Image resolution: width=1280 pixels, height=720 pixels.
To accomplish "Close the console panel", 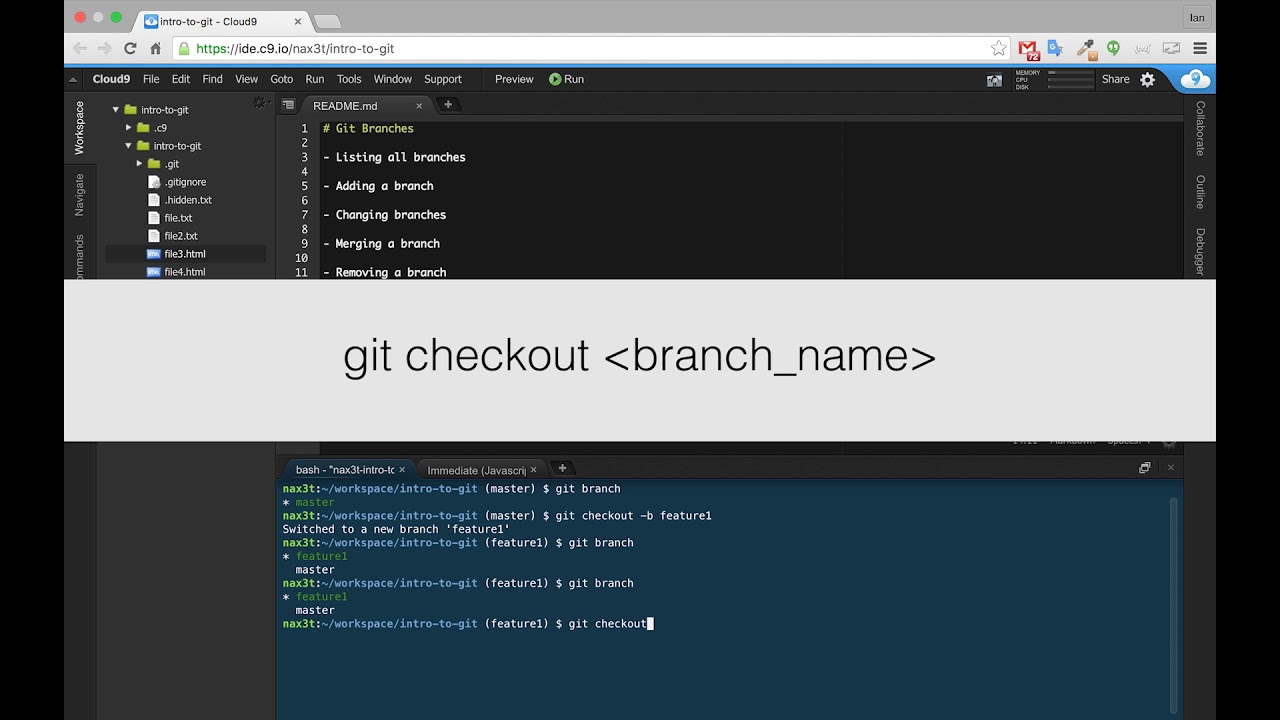I will [x=1171, y=467].
